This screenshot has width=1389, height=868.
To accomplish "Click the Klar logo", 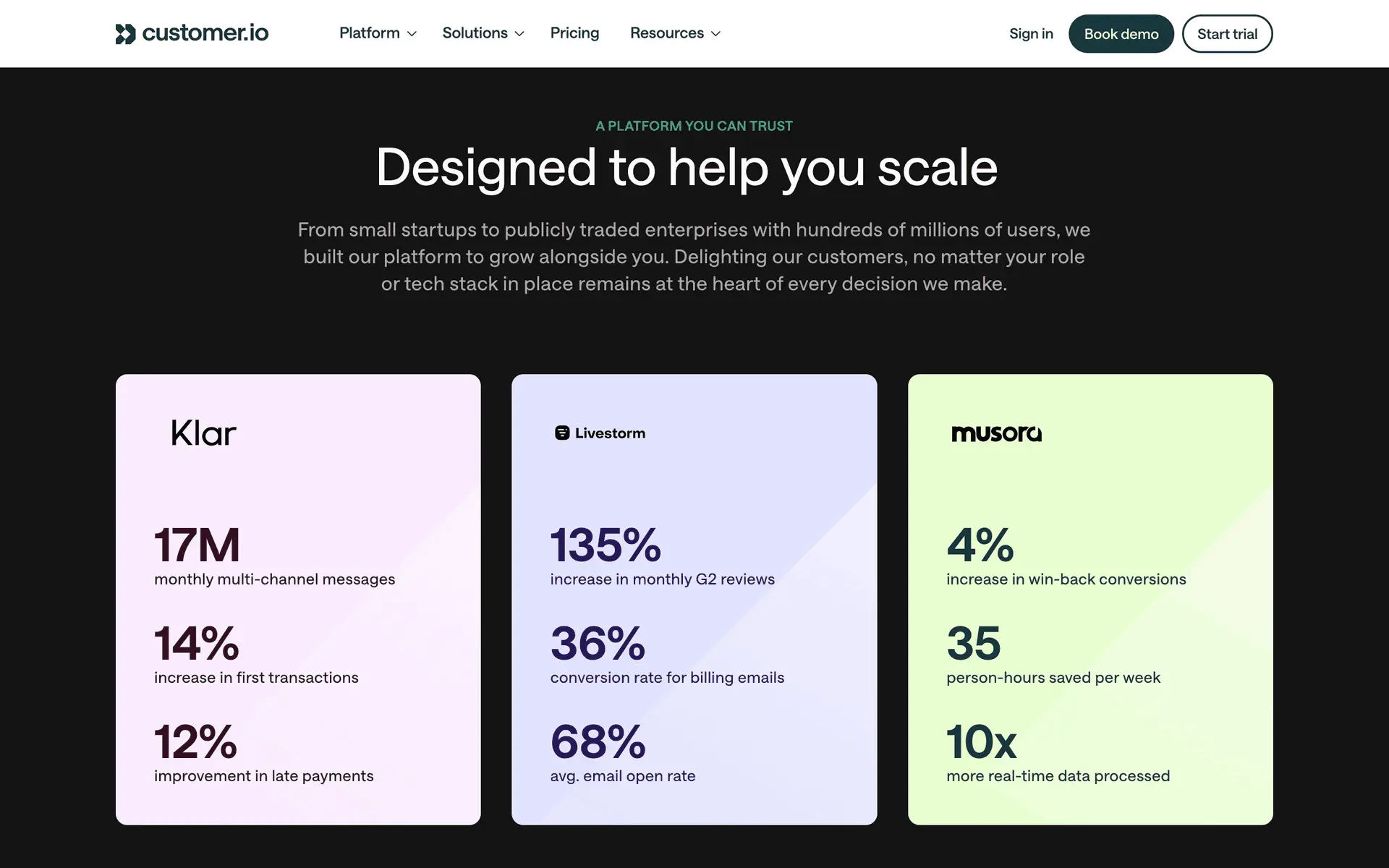I will (203, 433).
